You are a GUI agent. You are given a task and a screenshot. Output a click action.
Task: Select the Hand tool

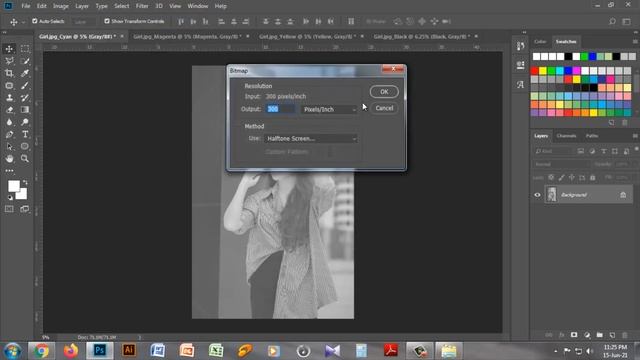coord(9,158)
